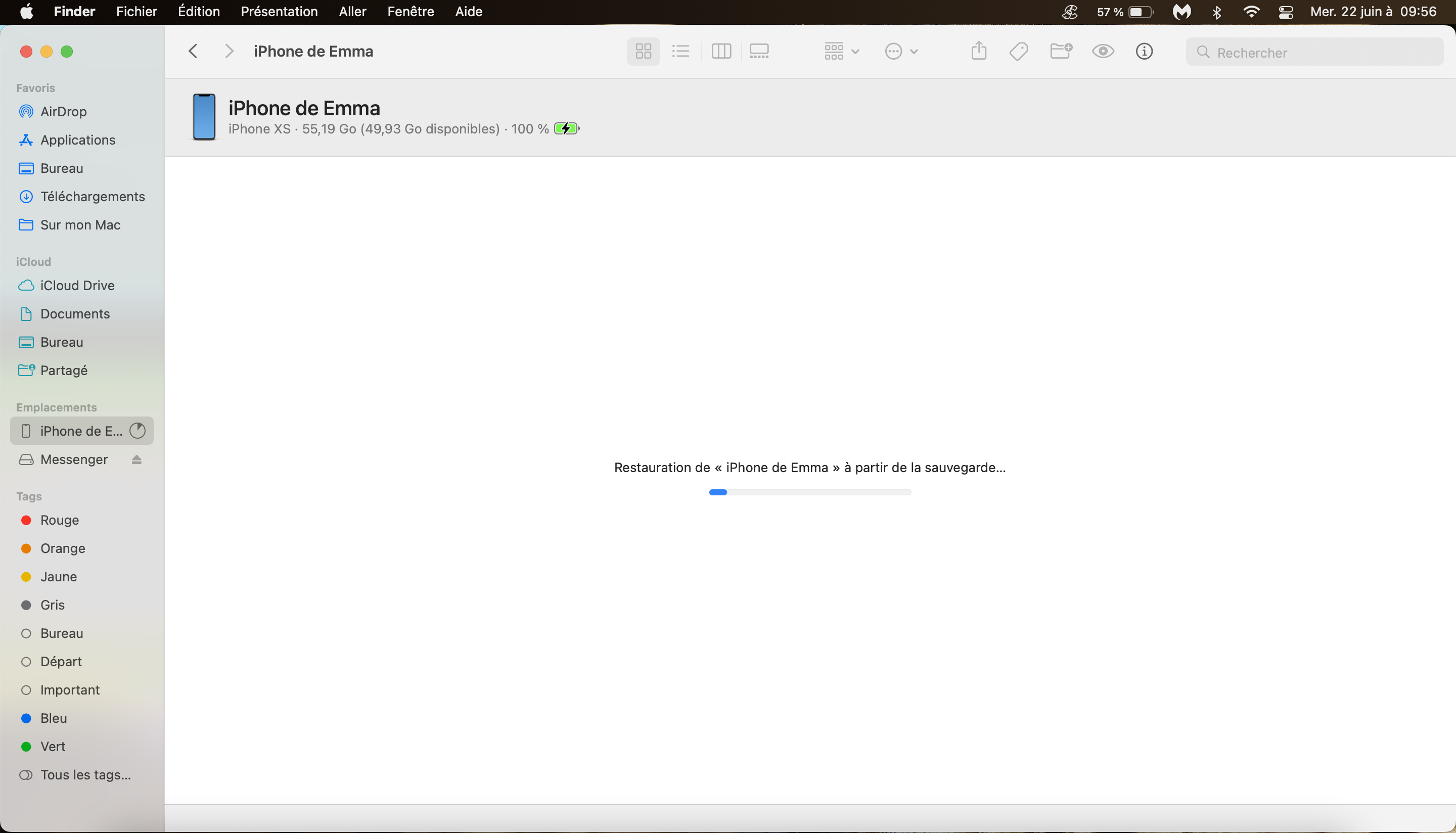
Task: Switch to gallery view
Action: tap(759, 52)
